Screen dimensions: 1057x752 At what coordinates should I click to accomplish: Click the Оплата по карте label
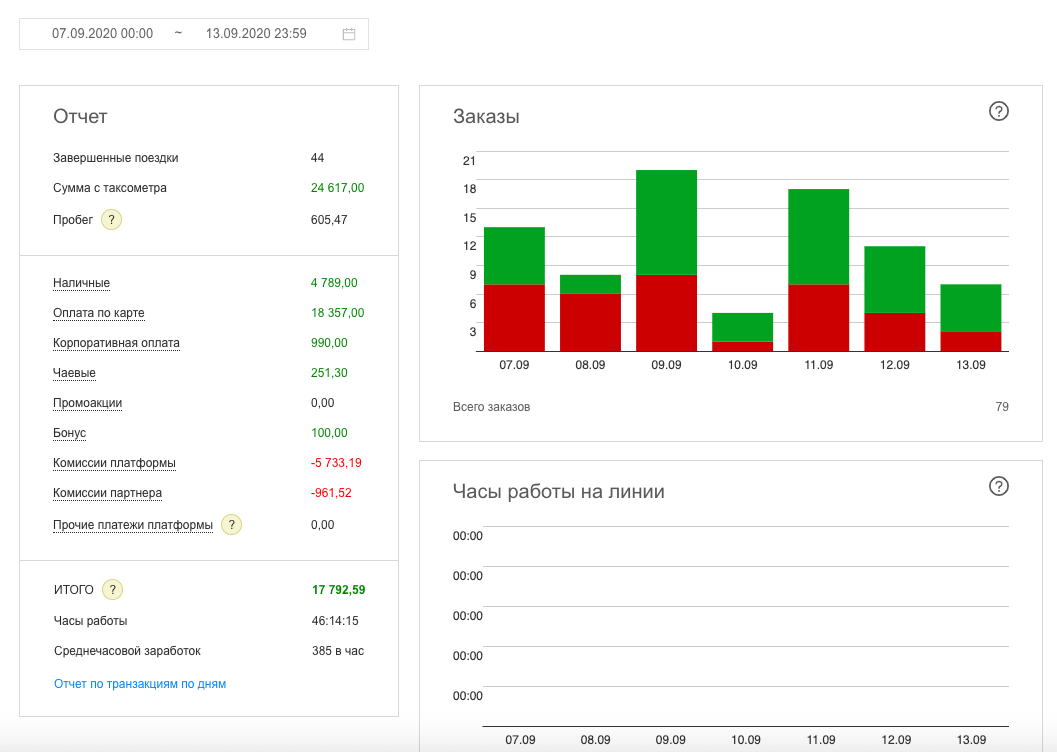(x=98, y=313)
